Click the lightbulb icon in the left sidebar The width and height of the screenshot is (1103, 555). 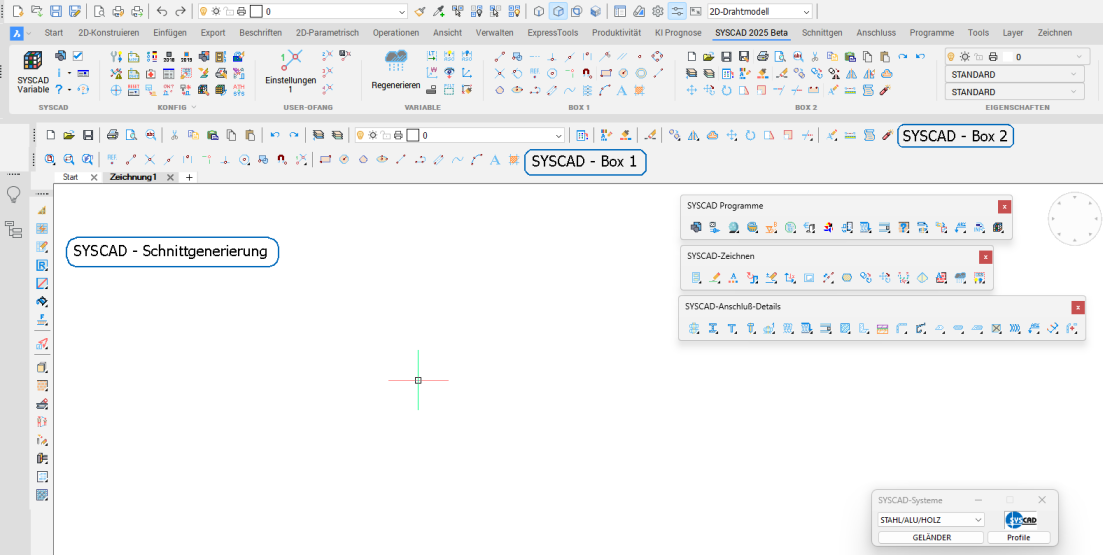(x=13, y=195)
